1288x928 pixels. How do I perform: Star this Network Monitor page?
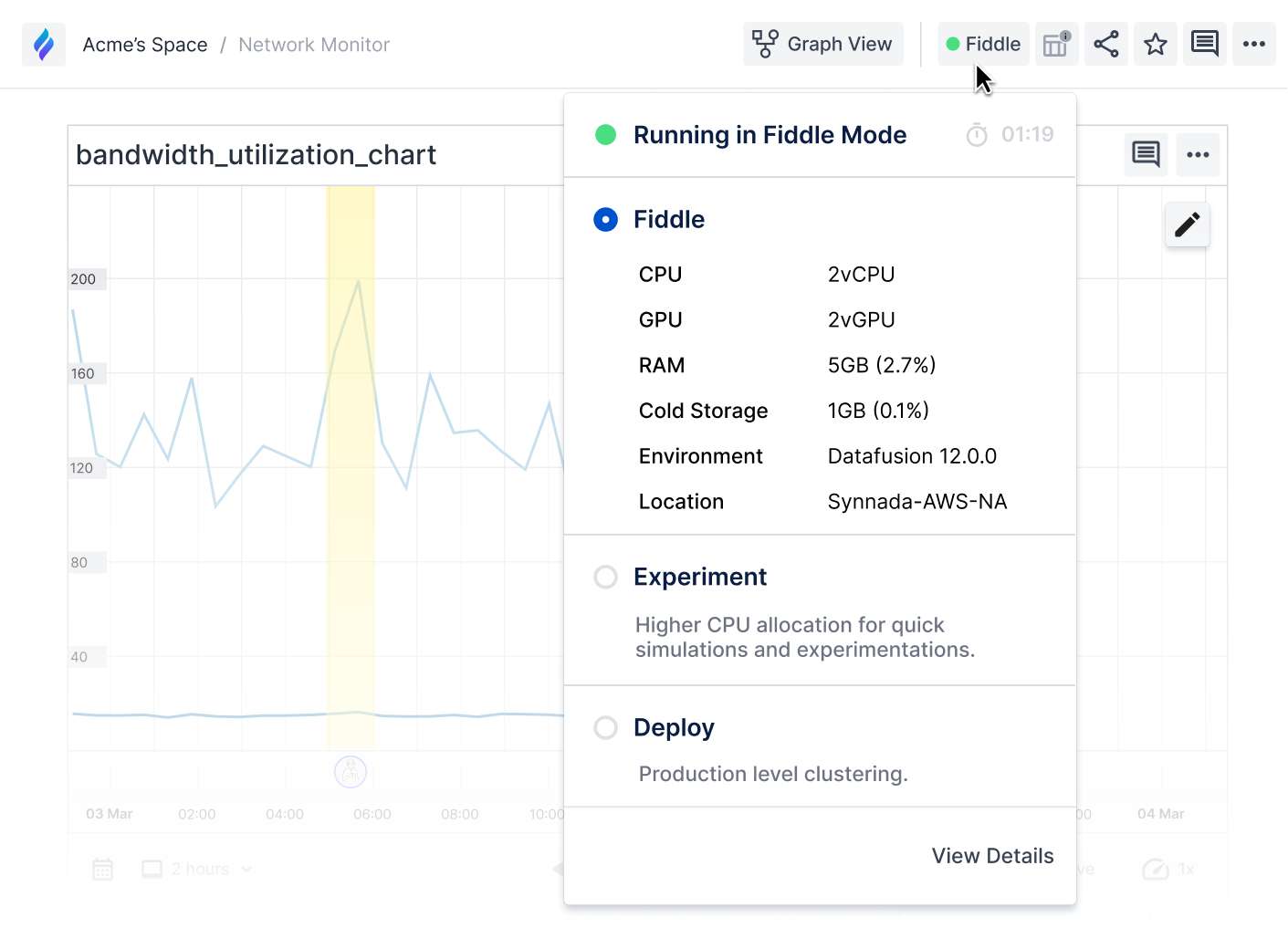[x=1156, y=43]
